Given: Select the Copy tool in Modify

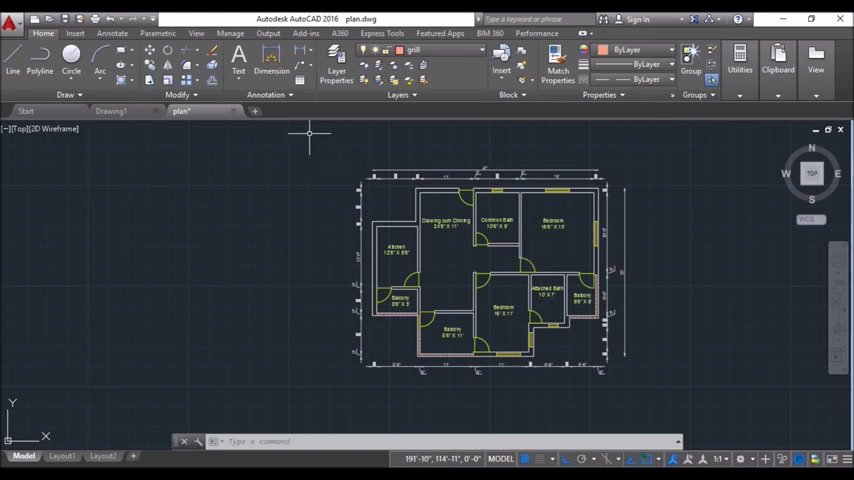Looking at the screenshot, I should click(x=149, y=65).
